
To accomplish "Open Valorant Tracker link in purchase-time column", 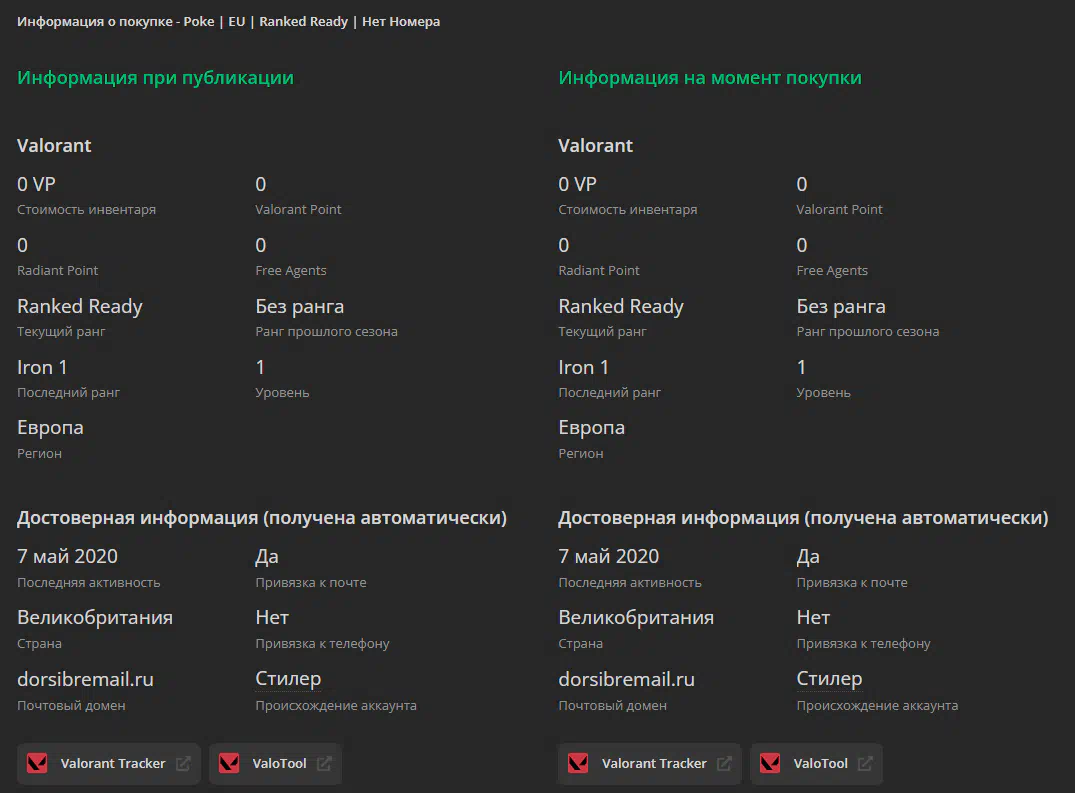I will [649, 764].
